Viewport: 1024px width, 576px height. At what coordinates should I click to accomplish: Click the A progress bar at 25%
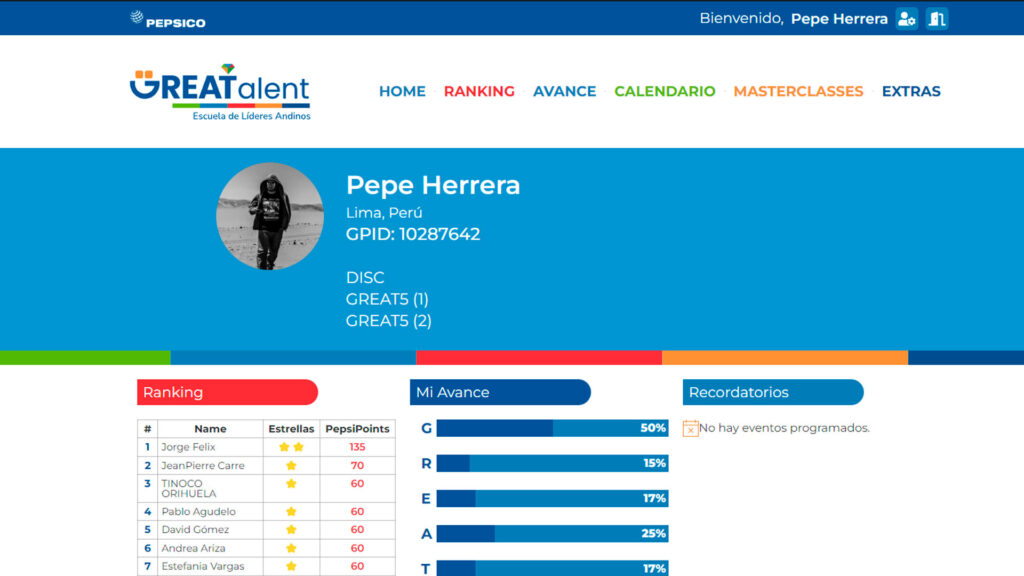pos(552,534)
